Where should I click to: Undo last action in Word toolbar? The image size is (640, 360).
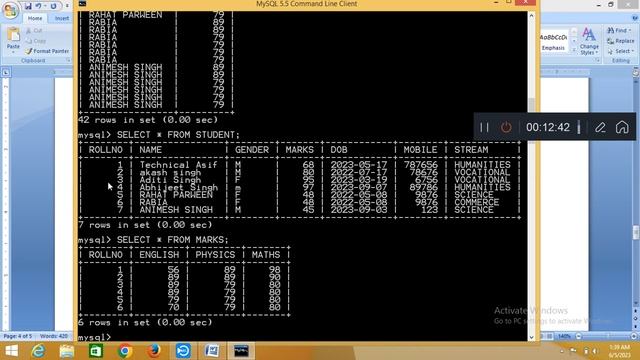38,6
